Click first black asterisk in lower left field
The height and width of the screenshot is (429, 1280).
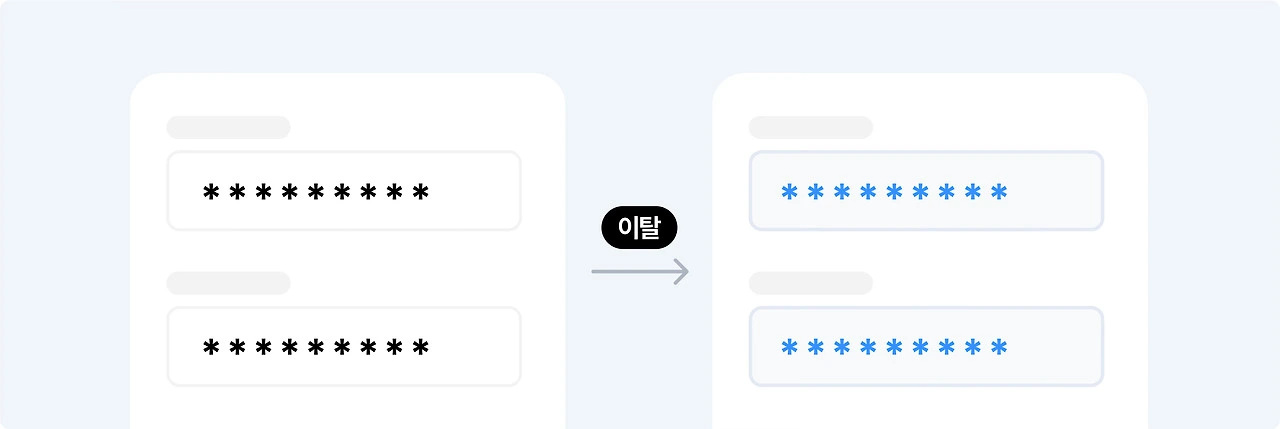[211, 347]
